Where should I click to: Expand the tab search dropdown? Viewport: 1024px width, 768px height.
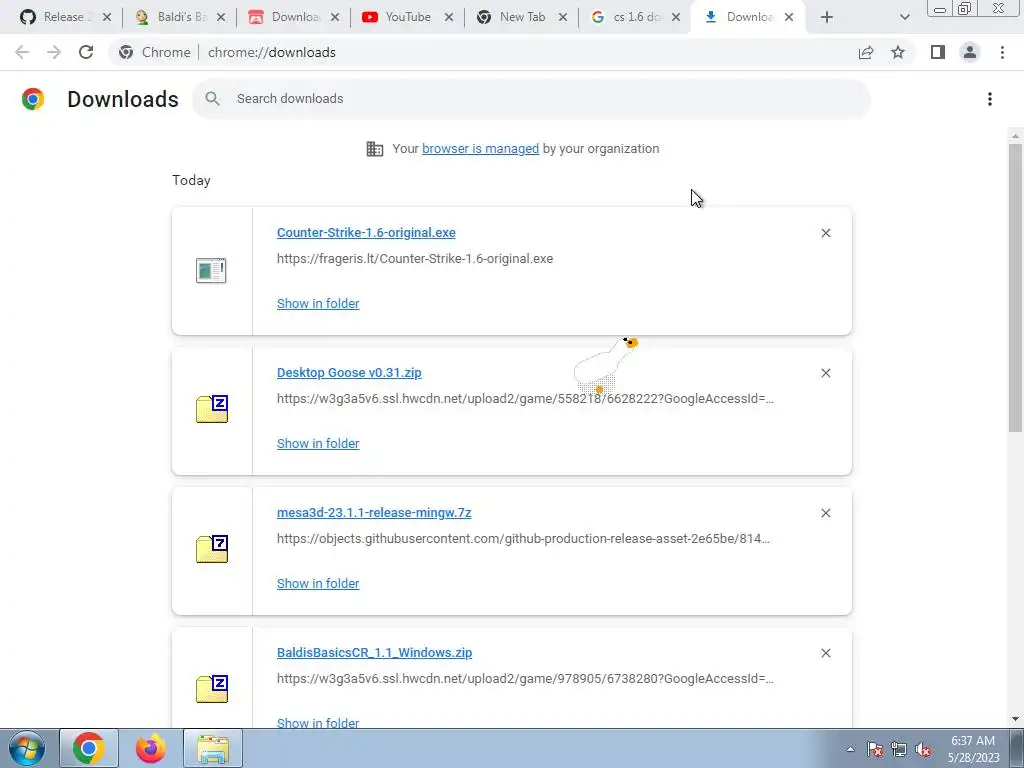pyautogui.click(x=904, y=17)
